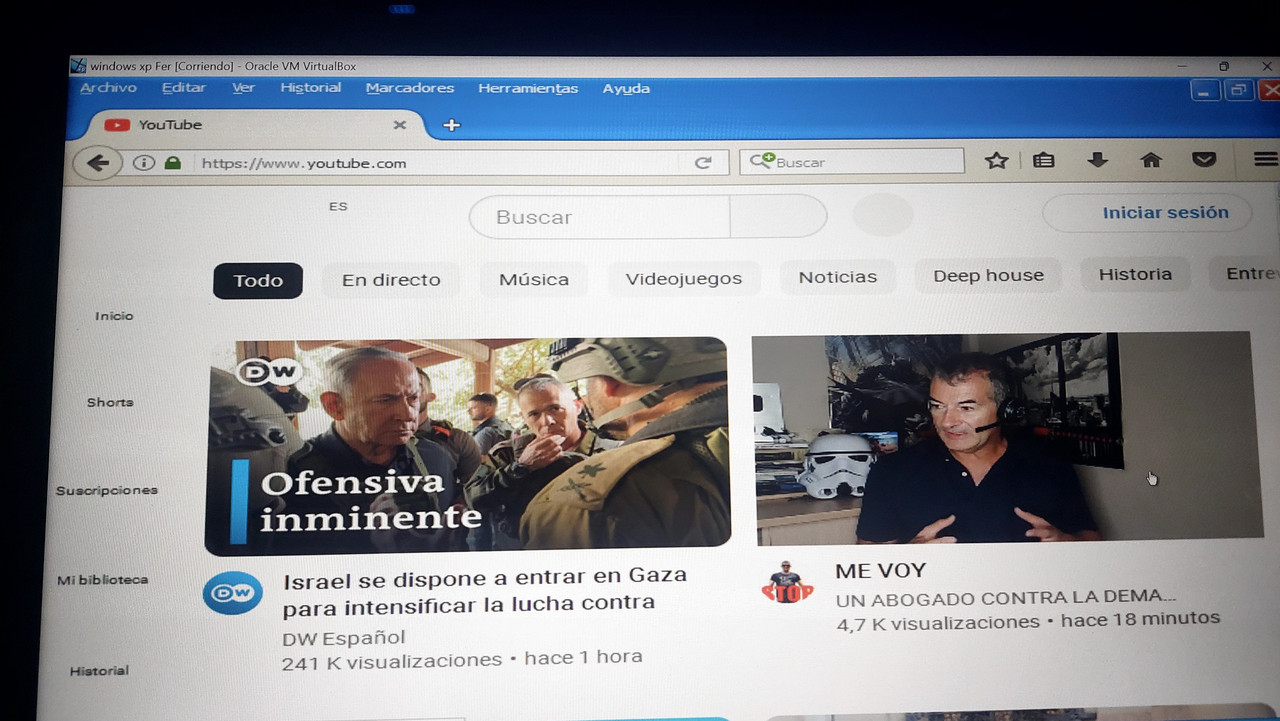Click the Firefox Buscar search box
This screenshot has height=721, width=1280.
point(852,161)
